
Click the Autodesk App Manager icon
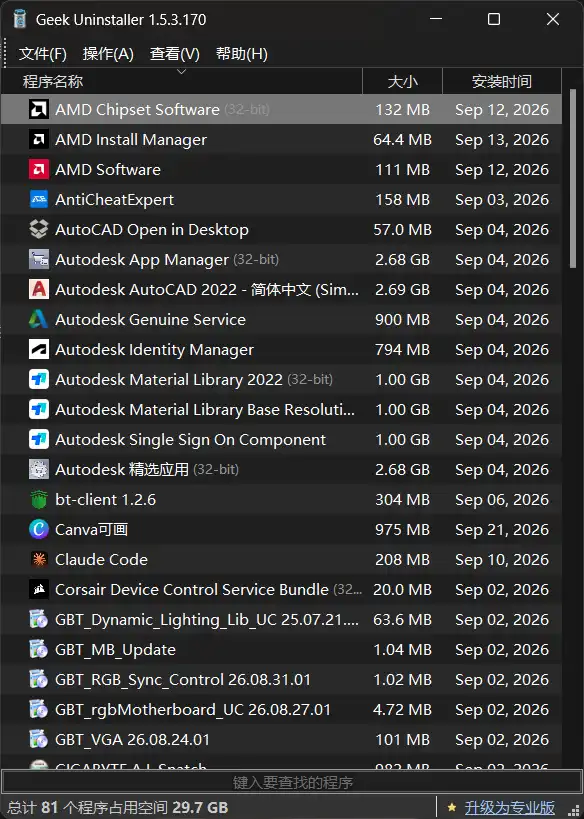(39, 260)
